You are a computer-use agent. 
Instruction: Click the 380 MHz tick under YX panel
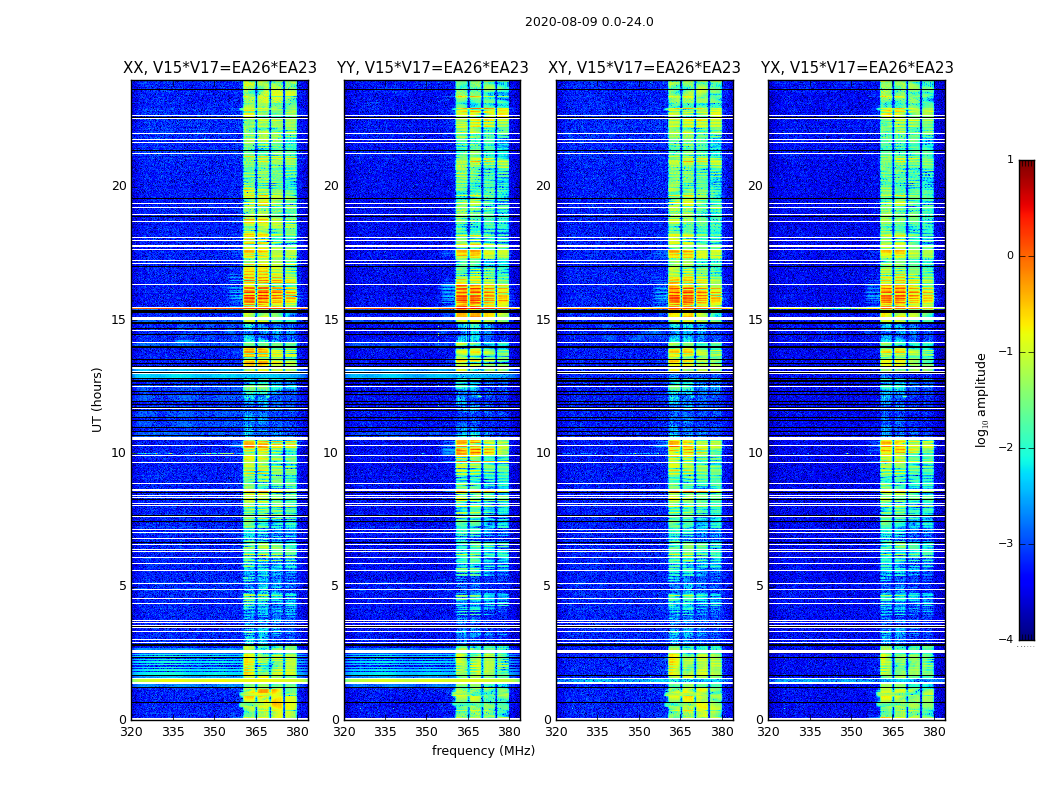(933, 732)
